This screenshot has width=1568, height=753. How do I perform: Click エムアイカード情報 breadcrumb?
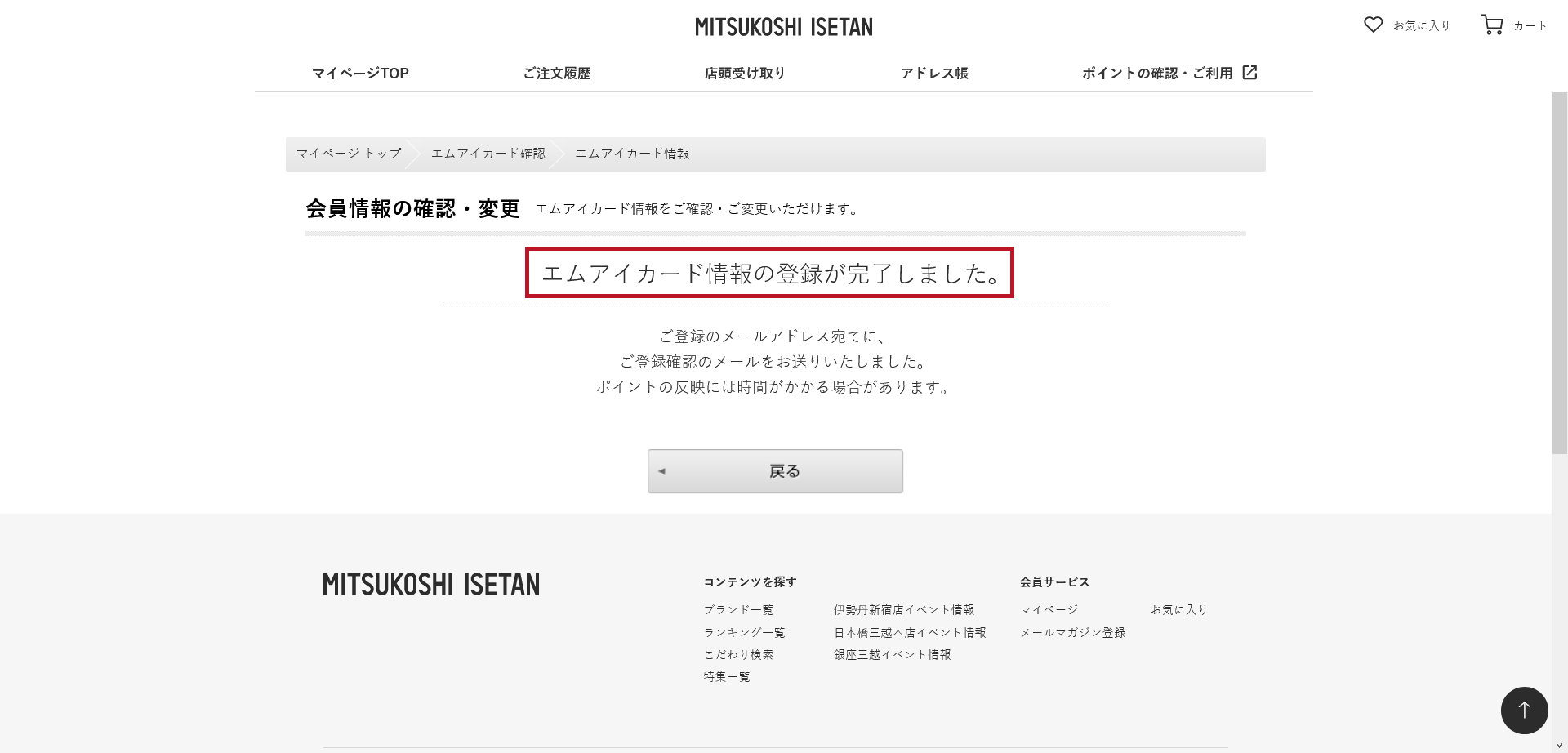tap(632, 154)
